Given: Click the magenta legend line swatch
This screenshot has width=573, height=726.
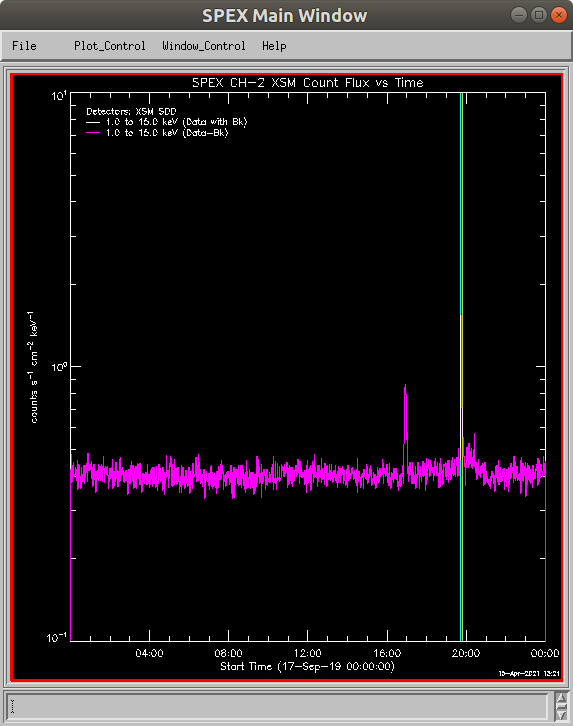Looking at the screenshot, I should click(93, 133).
